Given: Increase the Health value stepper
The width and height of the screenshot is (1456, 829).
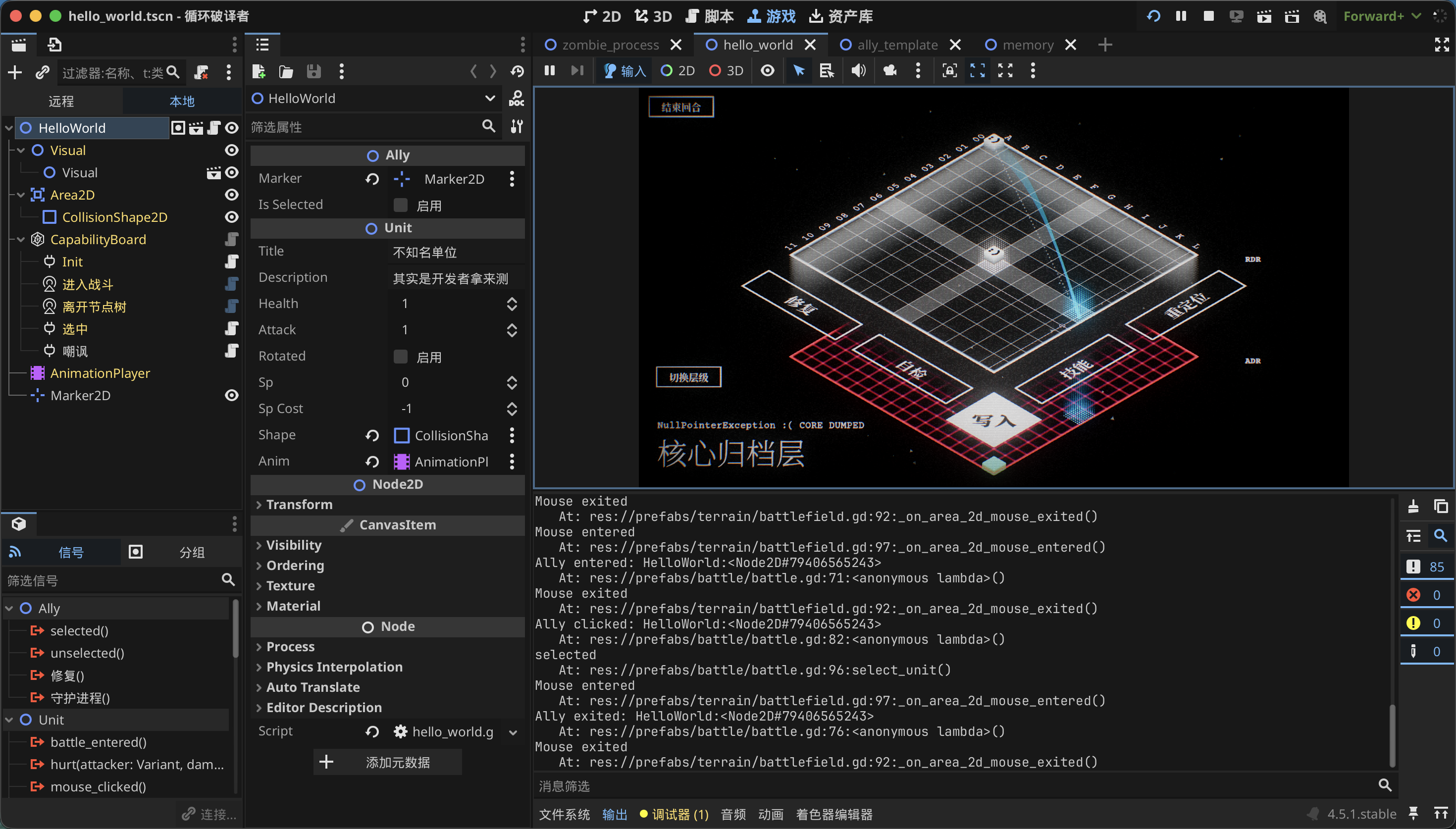Looking at the screenshot, I should pos(512,299).
